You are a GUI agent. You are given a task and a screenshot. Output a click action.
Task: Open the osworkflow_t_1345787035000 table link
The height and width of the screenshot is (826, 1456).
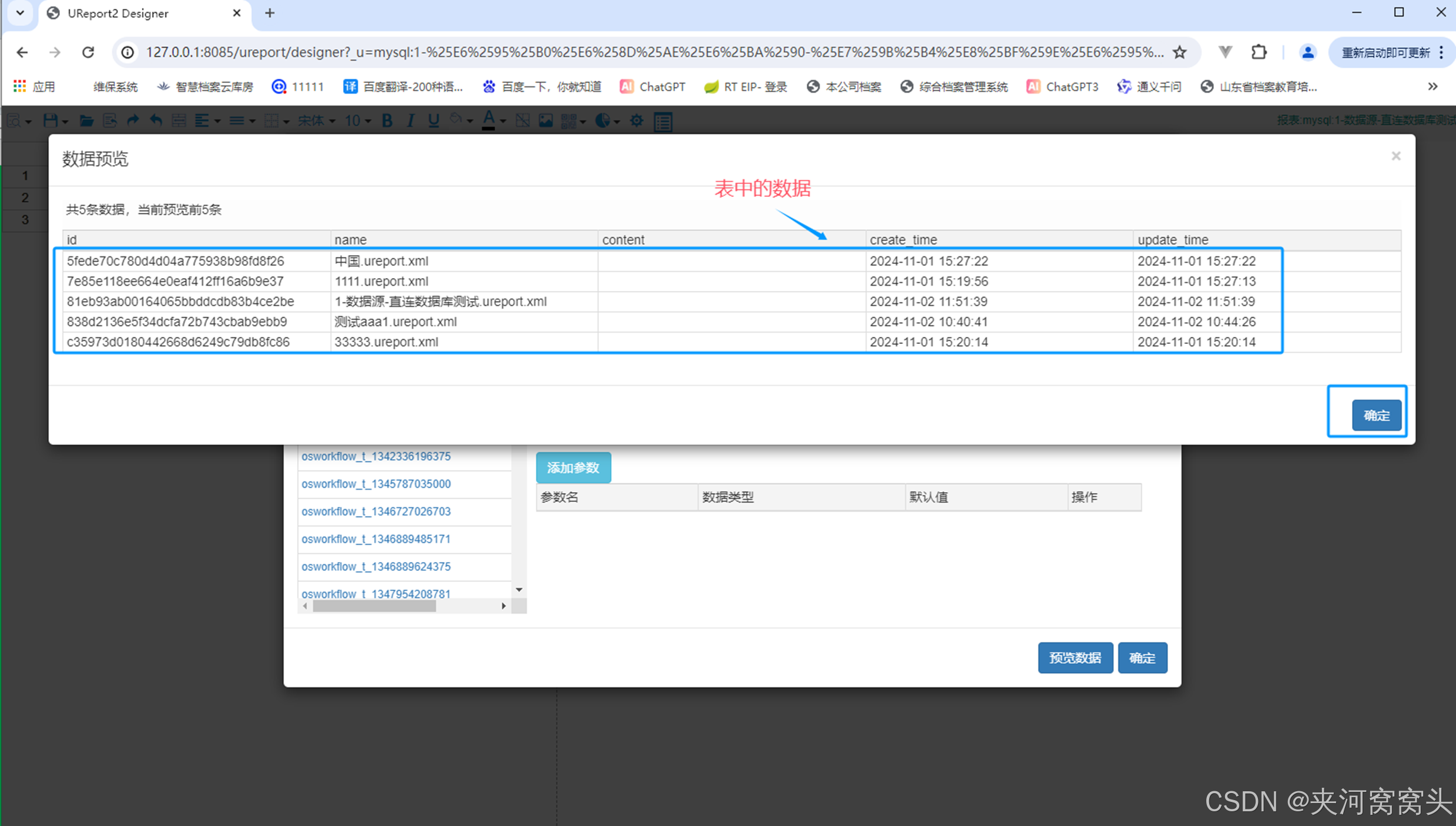coord(376,484)
